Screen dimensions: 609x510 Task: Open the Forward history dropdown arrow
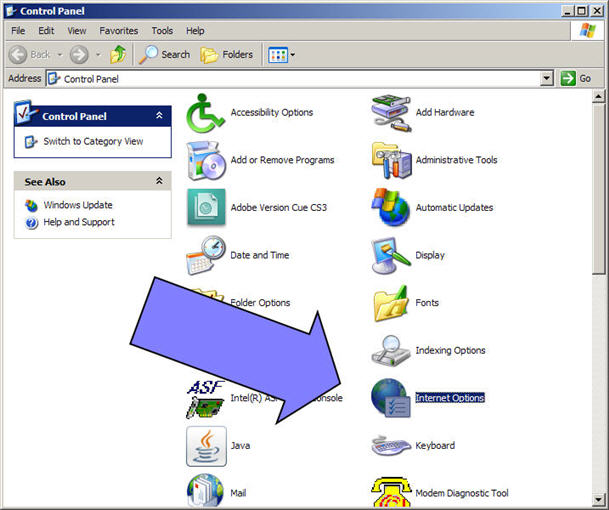(x=98, y=55)
